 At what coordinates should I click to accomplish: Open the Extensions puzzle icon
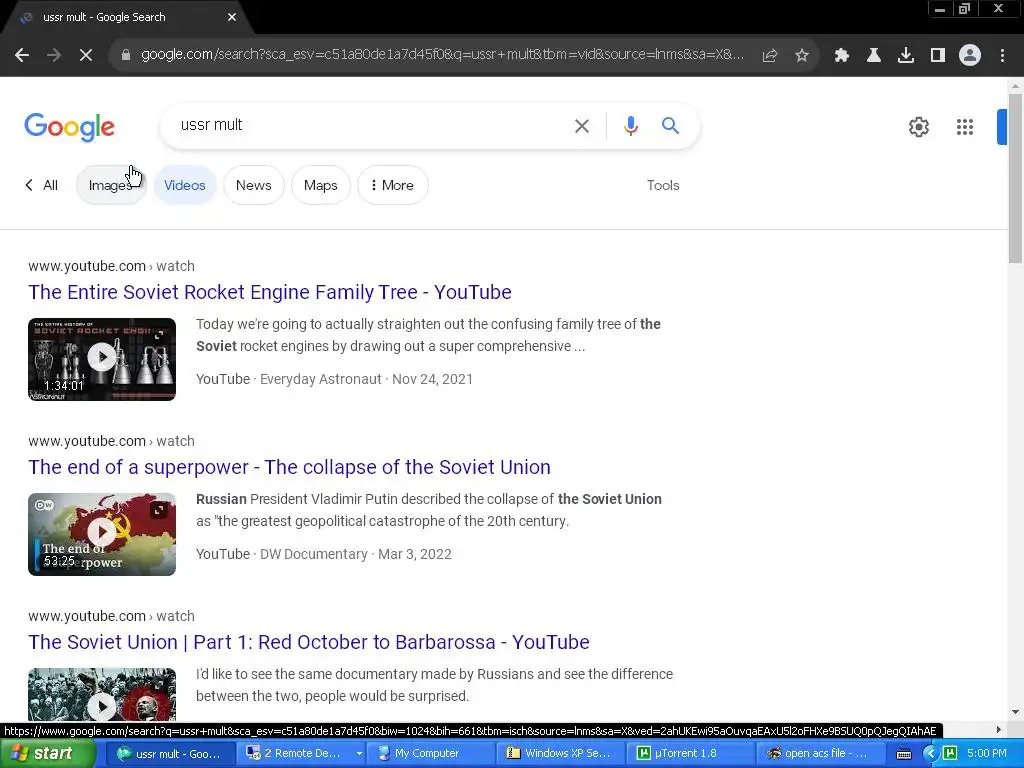pyautogui.click(x=842, y=56)
